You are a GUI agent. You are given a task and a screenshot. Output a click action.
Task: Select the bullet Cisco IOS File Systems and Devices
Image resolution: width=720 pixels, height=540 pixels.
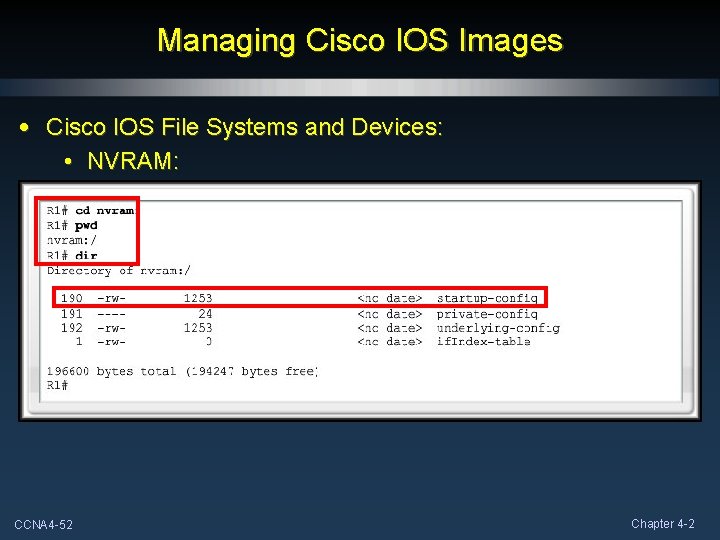(x=244, y=127)
